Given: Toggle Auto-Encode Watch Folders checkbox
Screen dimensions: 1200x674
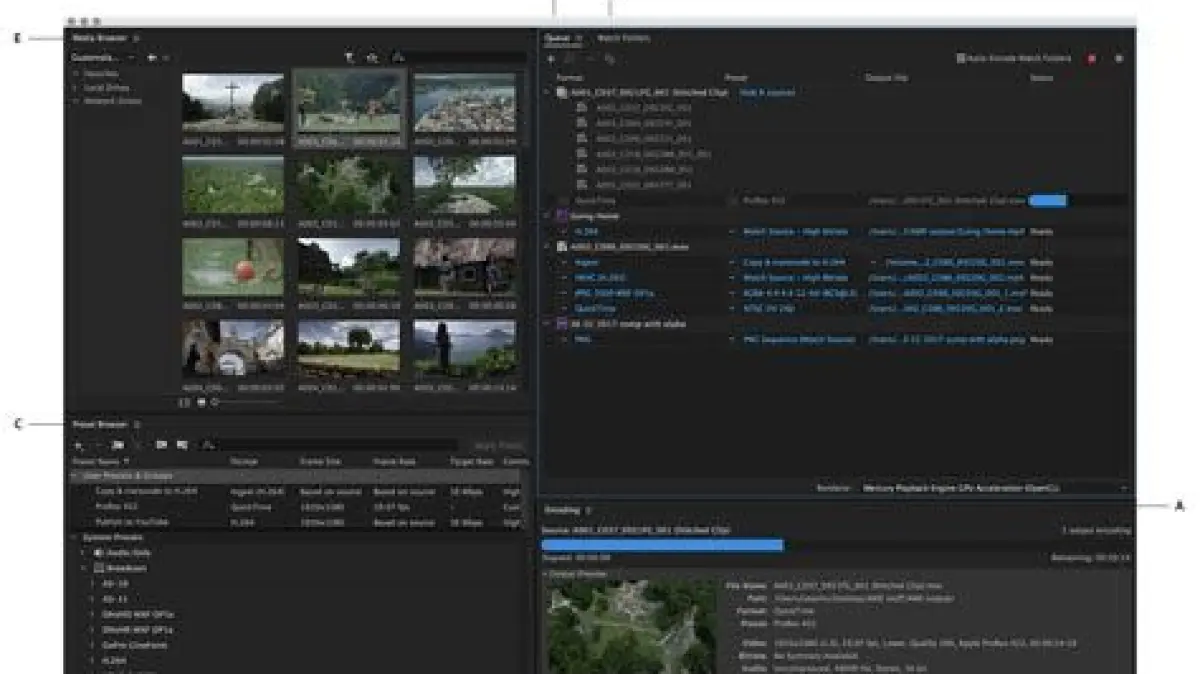Looking at the screenshot, I should click(x=961, y=59).
